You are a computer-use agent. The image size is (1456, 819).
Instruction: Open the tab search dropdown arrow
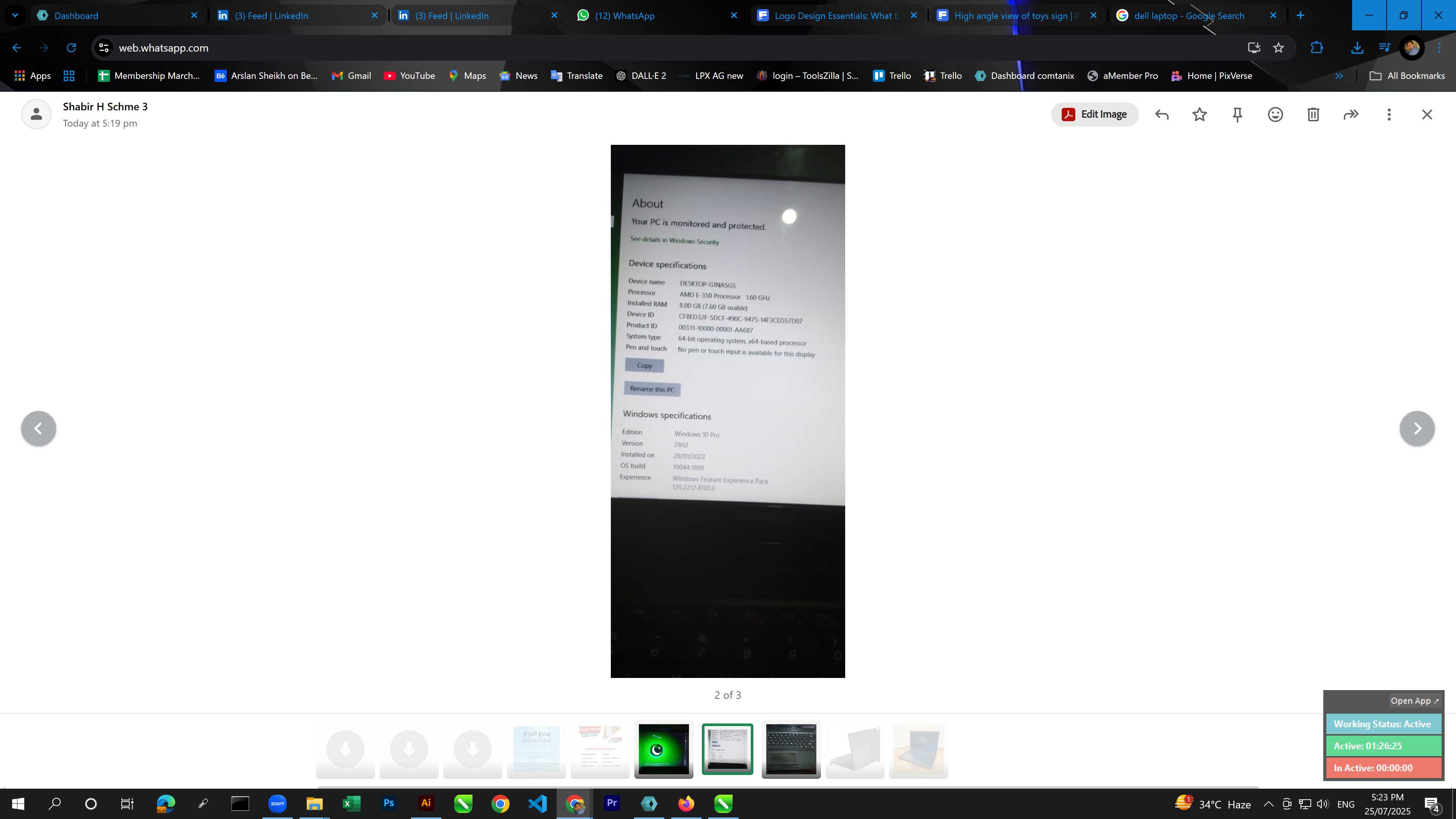[x=15, y=15]
